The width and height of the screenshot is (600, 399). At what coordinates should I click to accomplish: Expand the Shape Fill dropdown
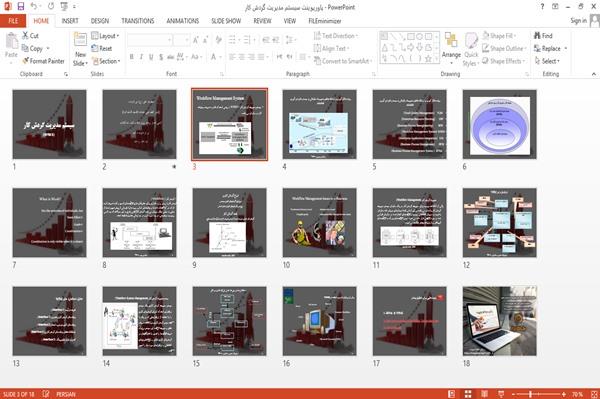point(499,36)
